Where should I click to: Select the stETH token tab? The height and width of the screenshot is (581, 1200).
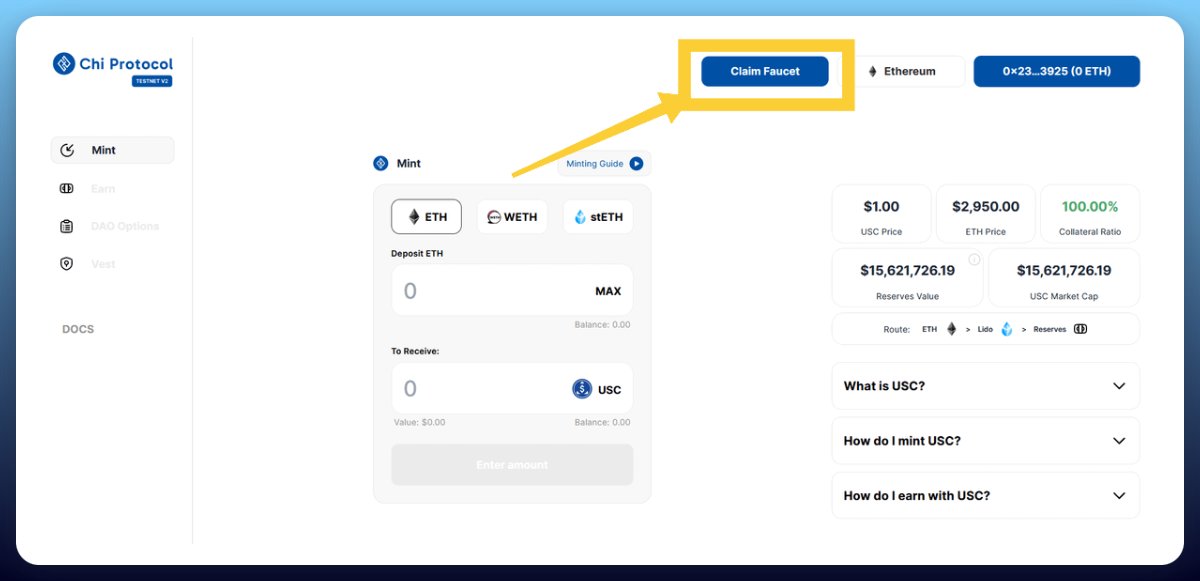pyautogui.click(x=598, y=217)
